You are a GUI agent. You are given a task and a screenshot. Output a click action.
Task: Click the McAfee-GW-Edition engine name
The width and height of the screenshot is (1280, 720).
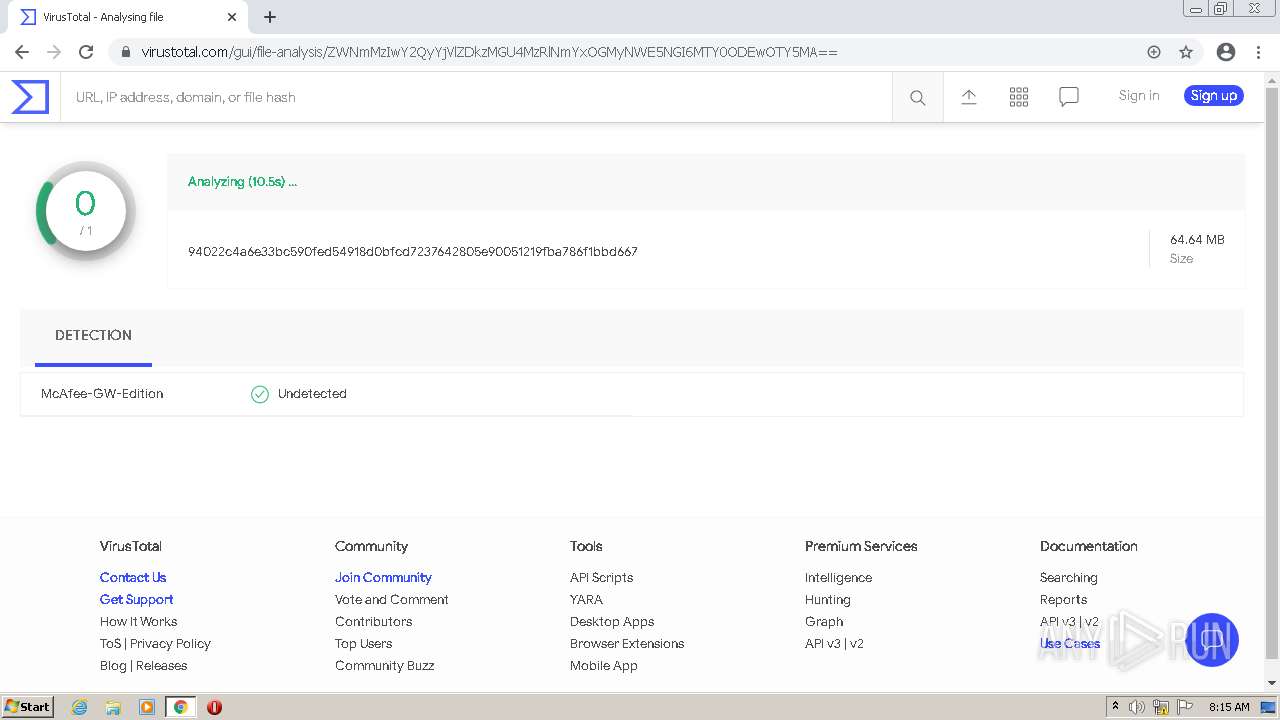[102, 394]
